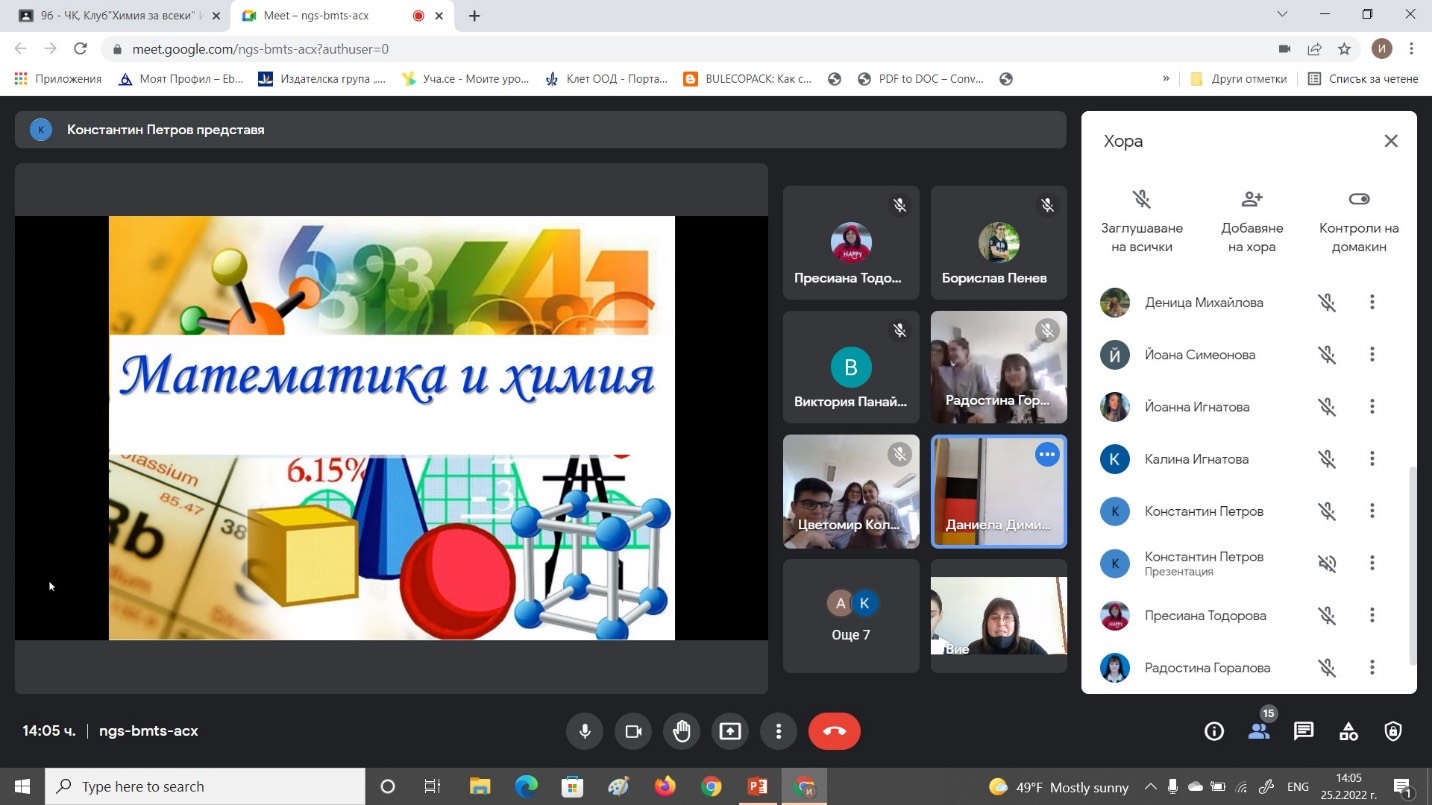Image resolution: width=1432 pixels, height=805 pixels.
Task: Open more options menu in call bar
Action: 778,731
